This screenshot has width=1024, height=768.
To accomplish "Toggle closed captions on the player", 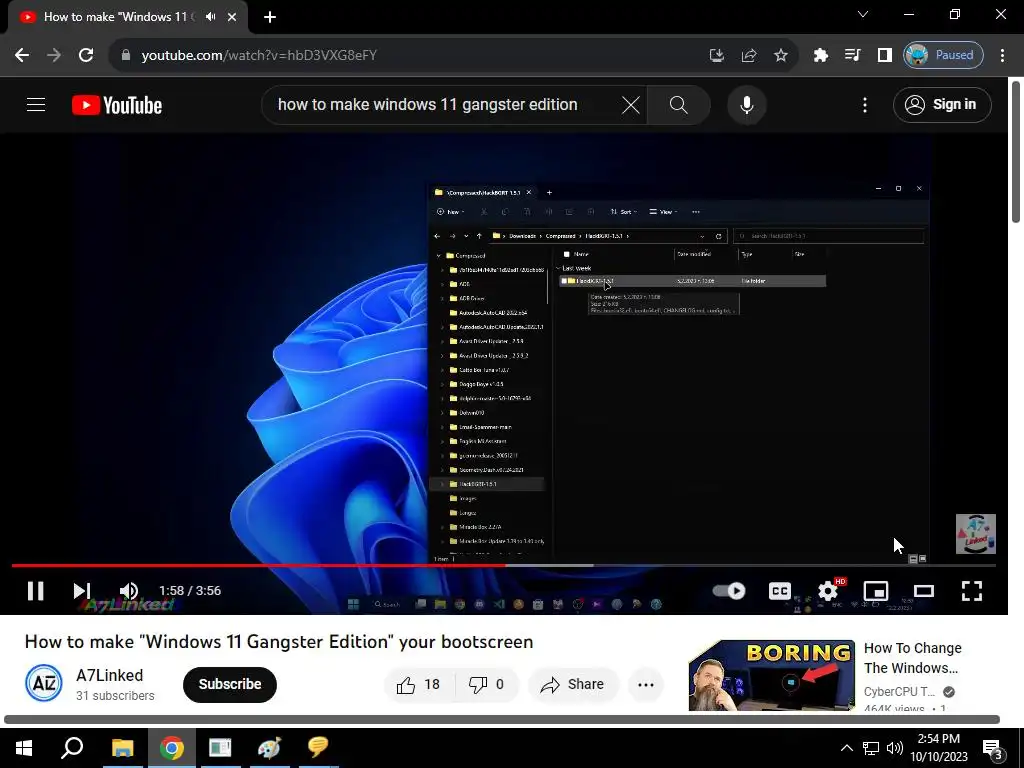I will pos(779,590).
